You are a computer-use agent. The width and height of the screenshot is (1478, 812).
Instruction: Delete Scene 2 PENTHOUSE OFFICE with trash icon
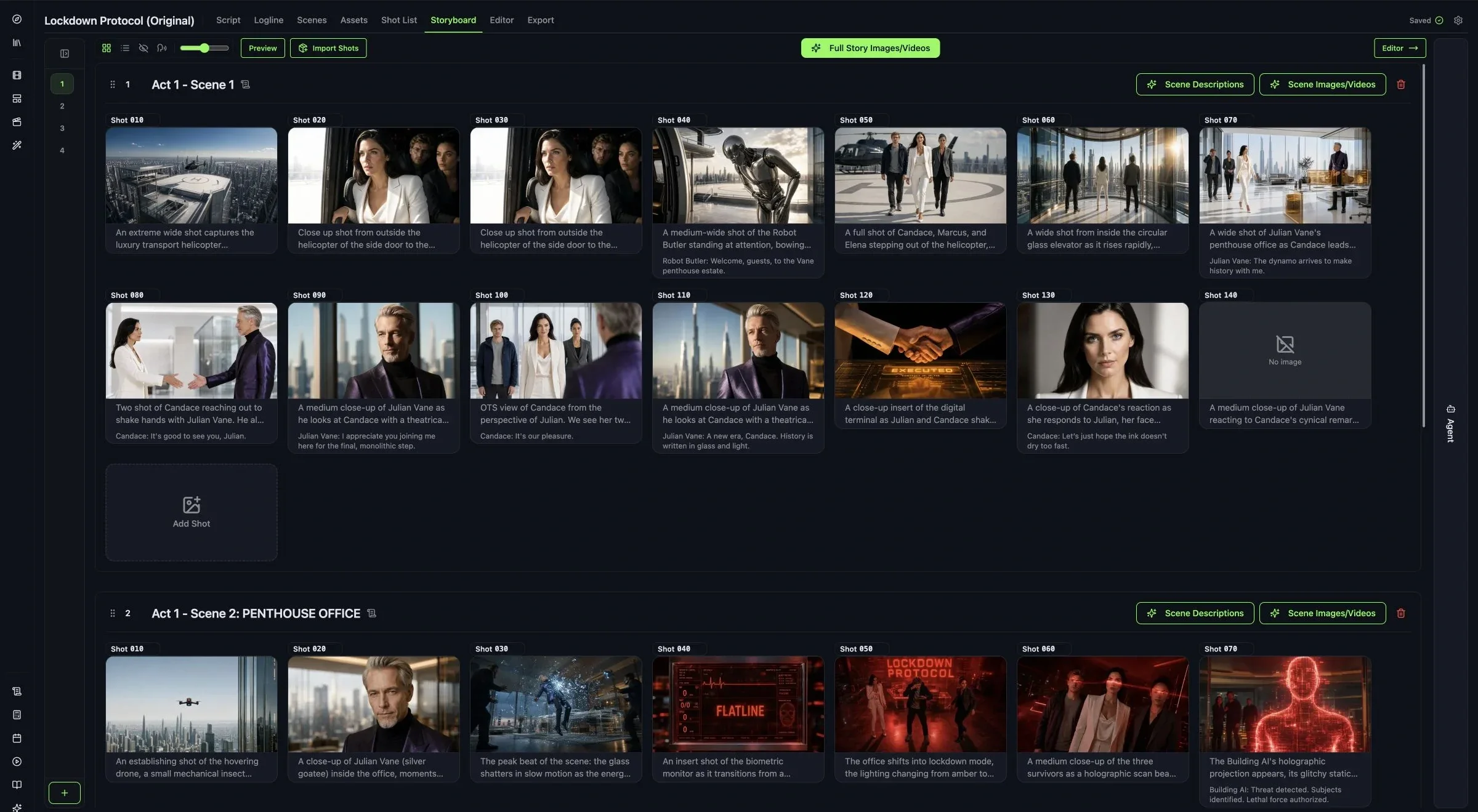1401,613
